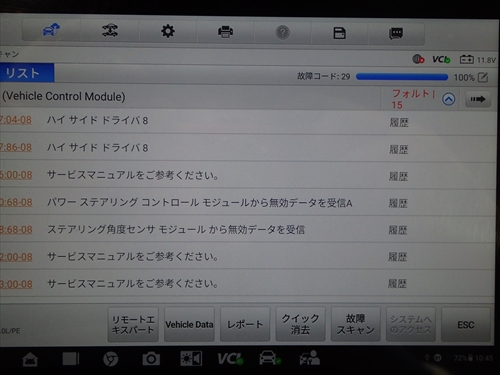Open the camera icon in navigation bar
This screenshot has height=375, width=500.
click(151, 359)
